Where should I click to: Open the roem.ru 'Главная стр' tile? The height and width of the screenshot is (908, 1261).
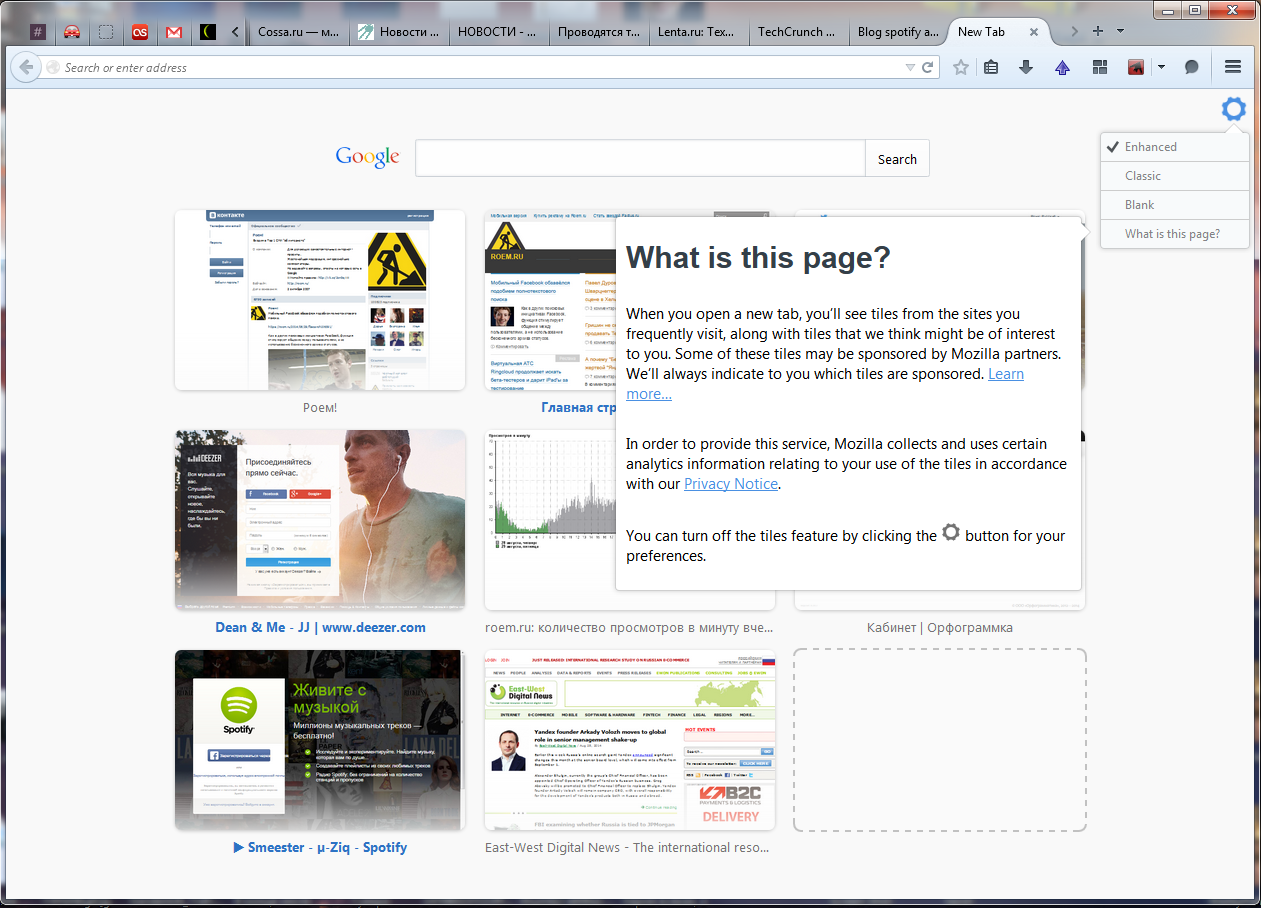click(x=549, y=300)
